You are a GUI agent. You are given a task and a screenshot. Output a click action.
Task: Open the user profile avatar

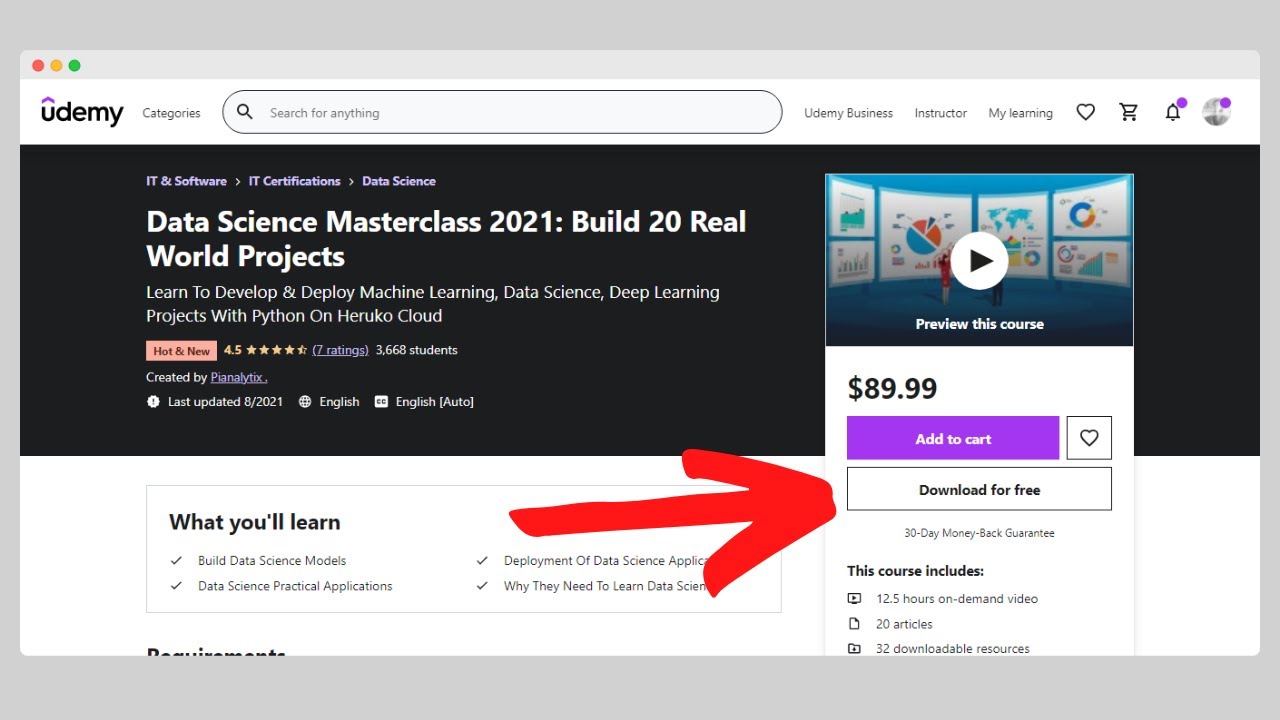point(1216,112)
